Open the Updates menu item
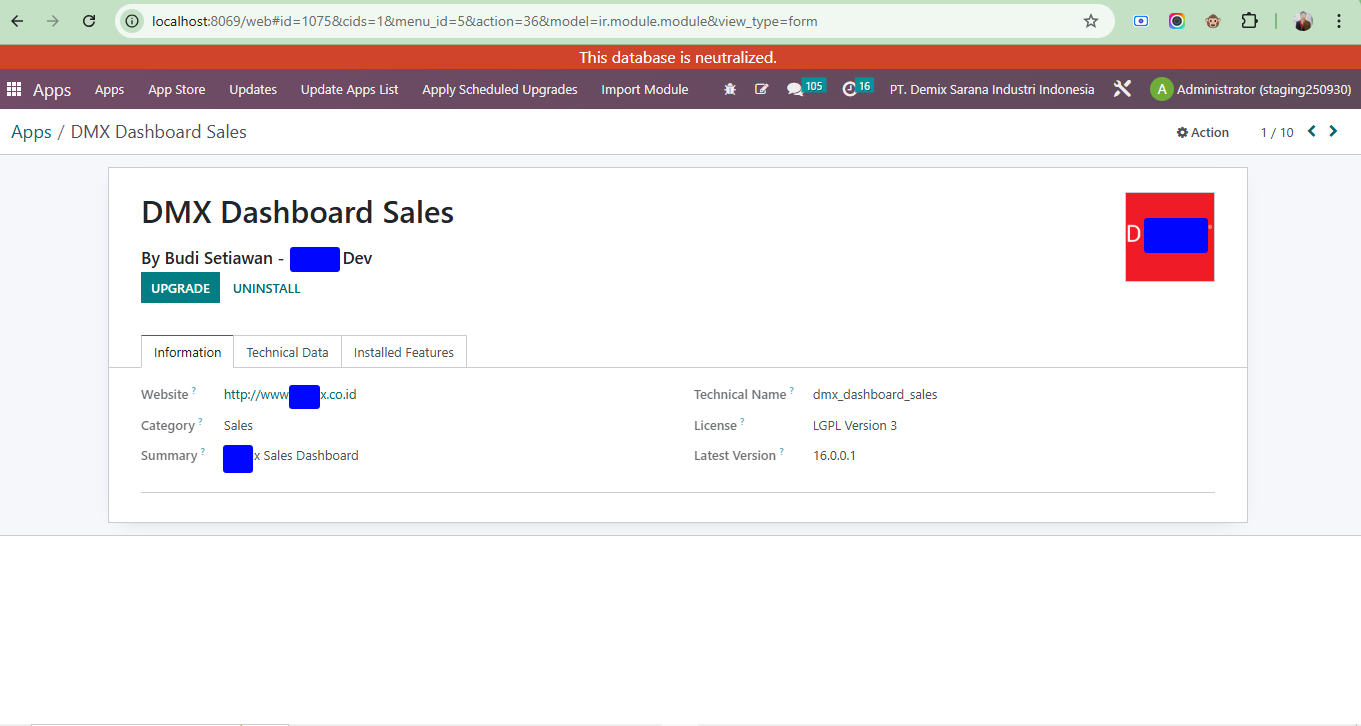Viewport: 1361px width, 726px height. [x=253, y=89]
